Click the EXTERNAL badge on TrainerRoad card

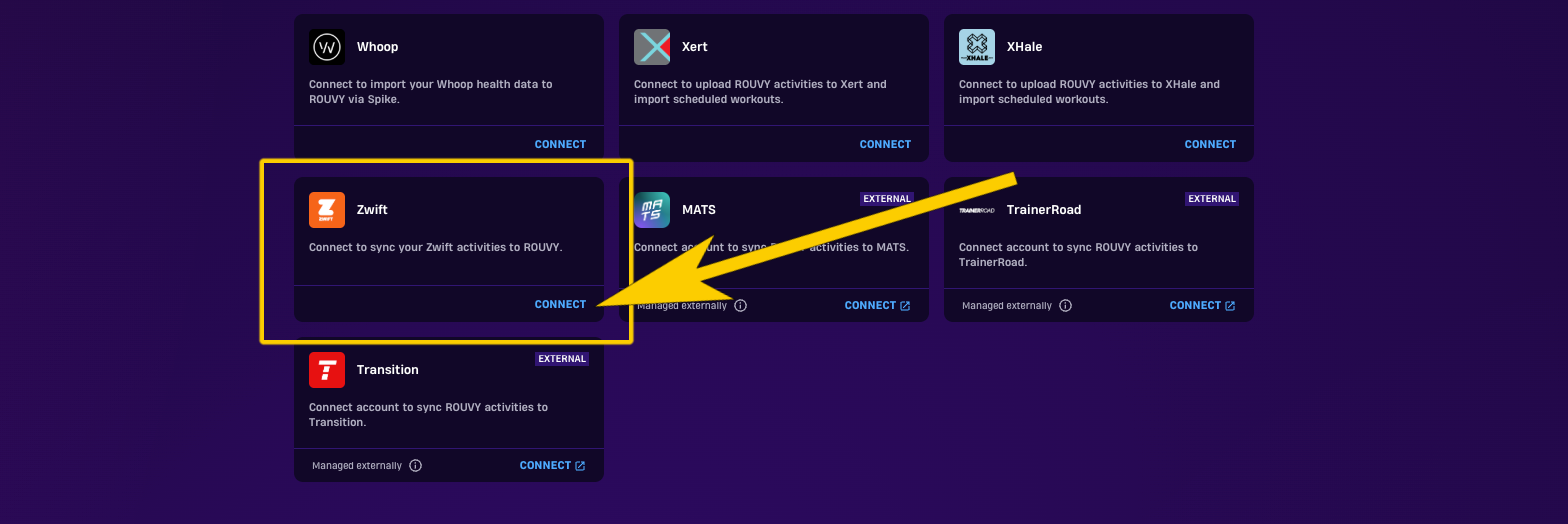pos(1212,198)
